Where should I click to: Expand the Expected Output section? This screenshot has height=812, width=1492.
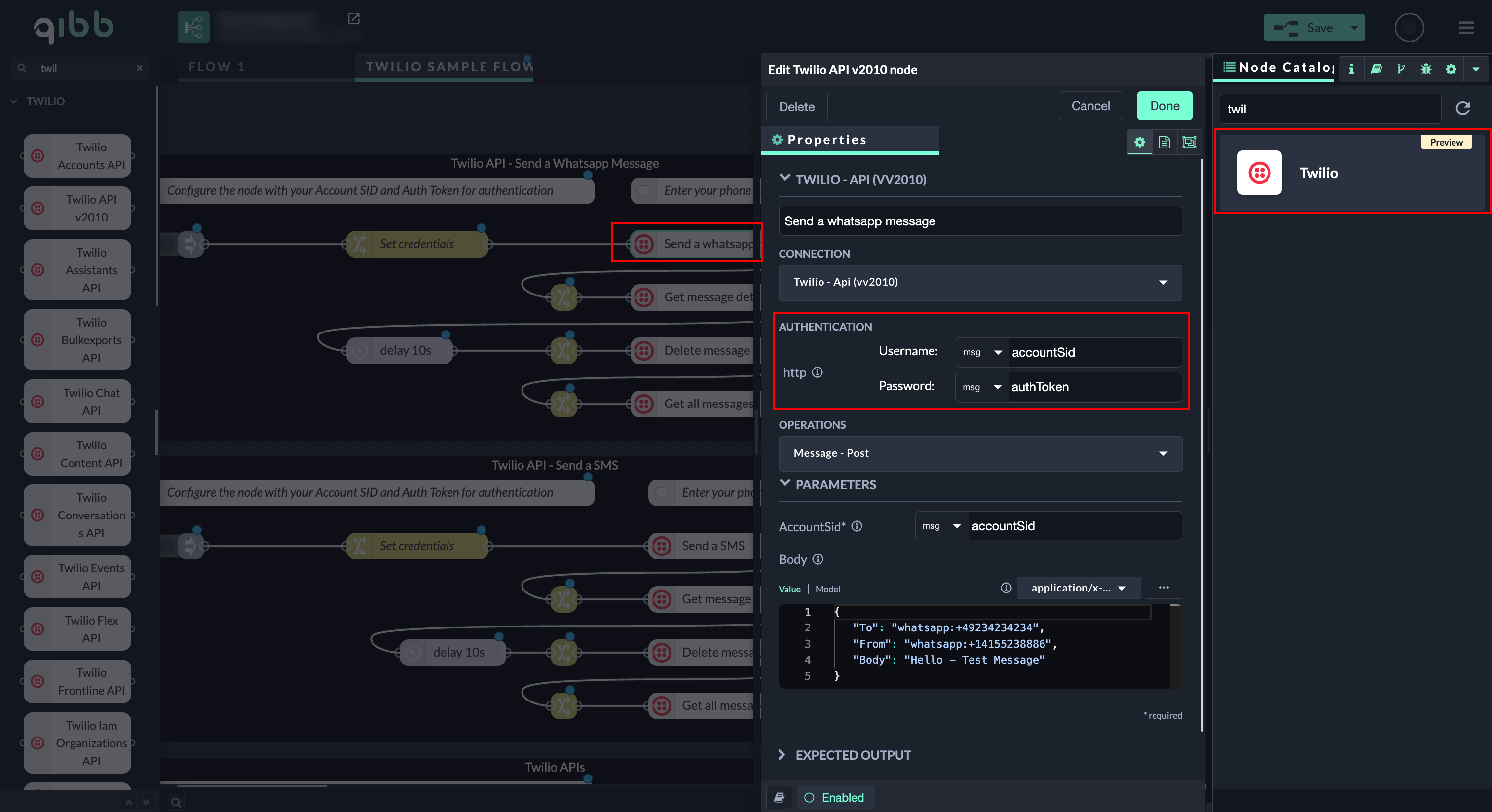(853, 755)
